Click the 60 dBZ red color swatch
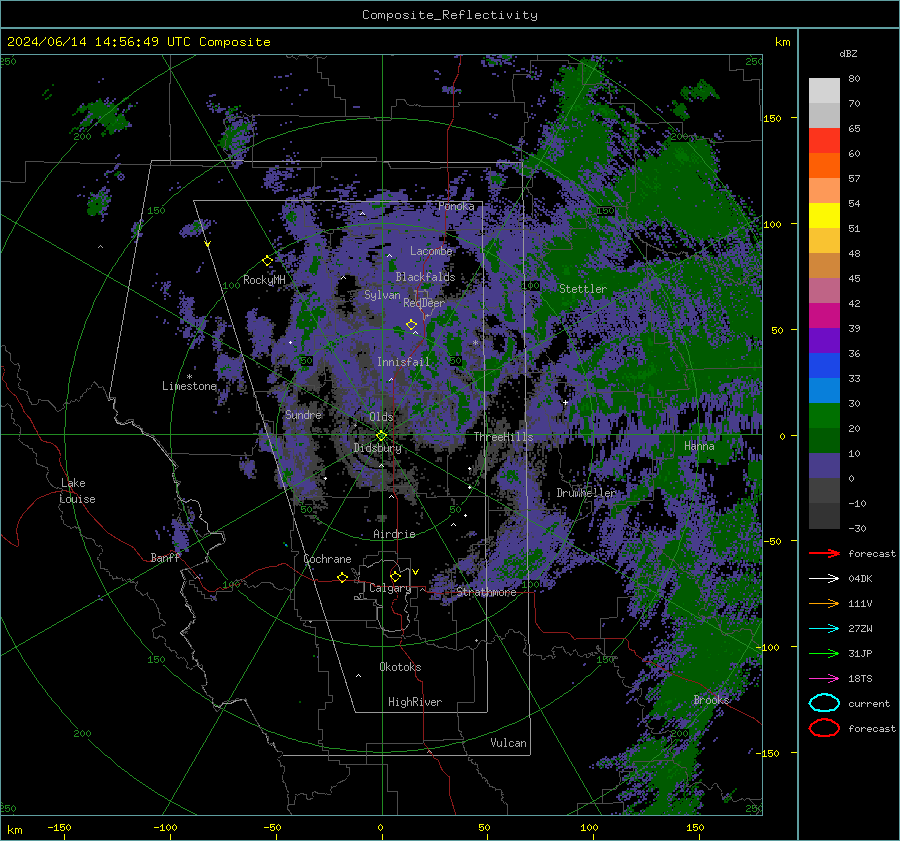The height and width of the screenshot is (841, 900). (x=824, y=141)
